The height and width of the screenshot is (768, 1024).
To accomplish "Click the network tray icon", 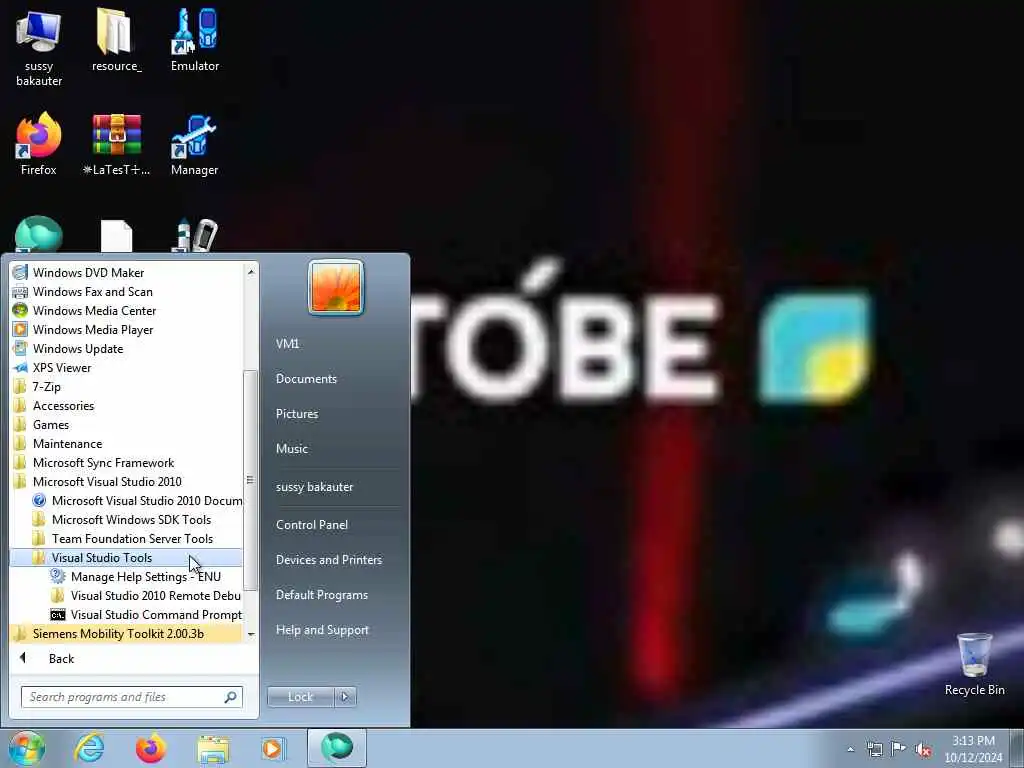I will (874, 749).
